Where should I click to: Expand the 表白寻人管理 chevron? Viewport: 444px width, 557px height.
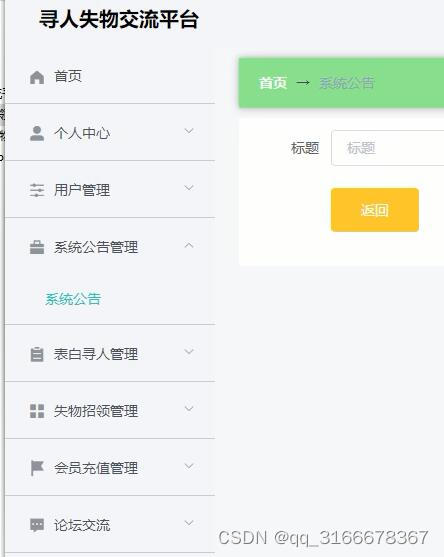(189, 352)
